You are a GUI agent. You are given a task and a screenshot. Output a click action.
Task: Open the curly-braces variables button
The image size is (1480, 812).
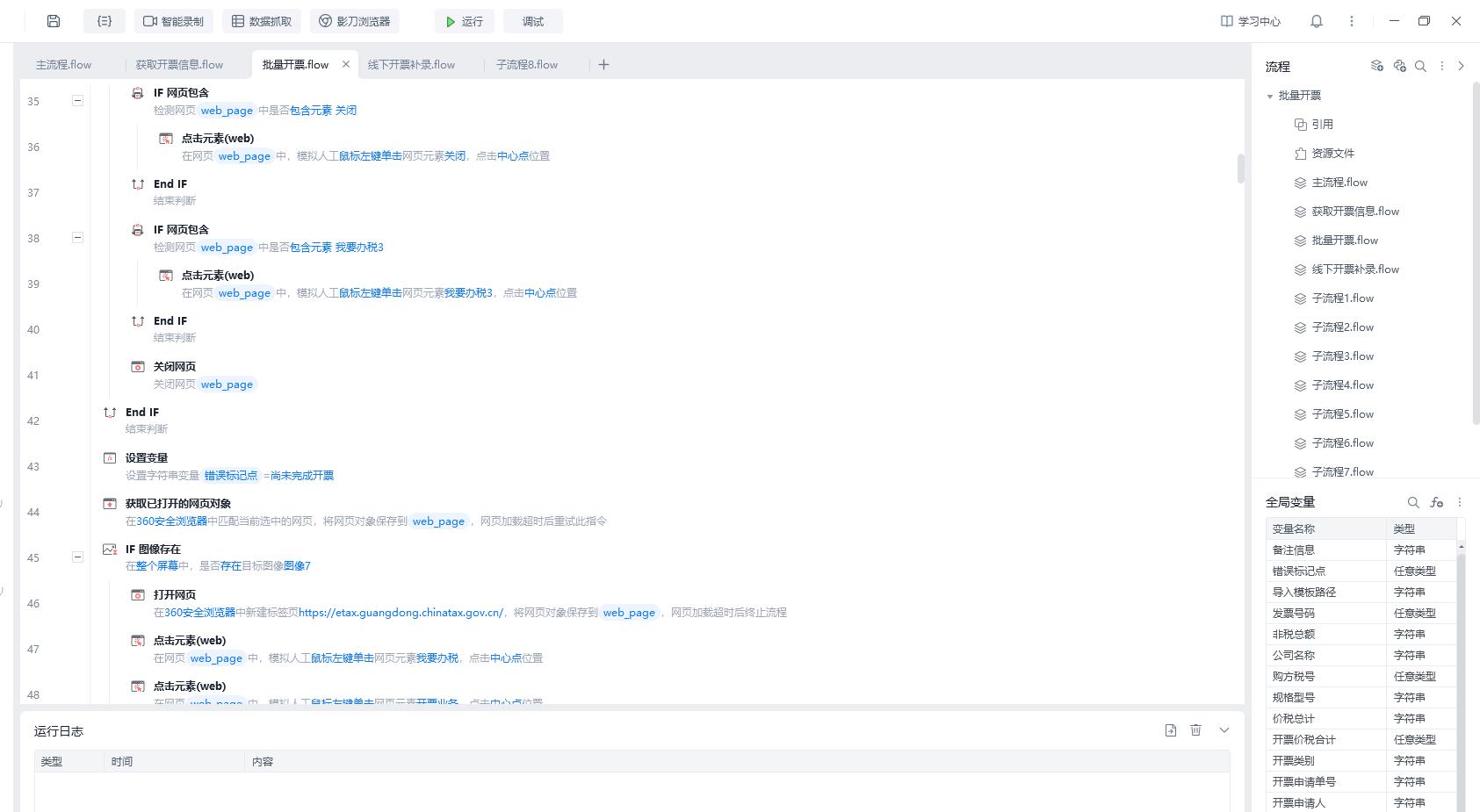pyautogui.click(x=105, y=21)
